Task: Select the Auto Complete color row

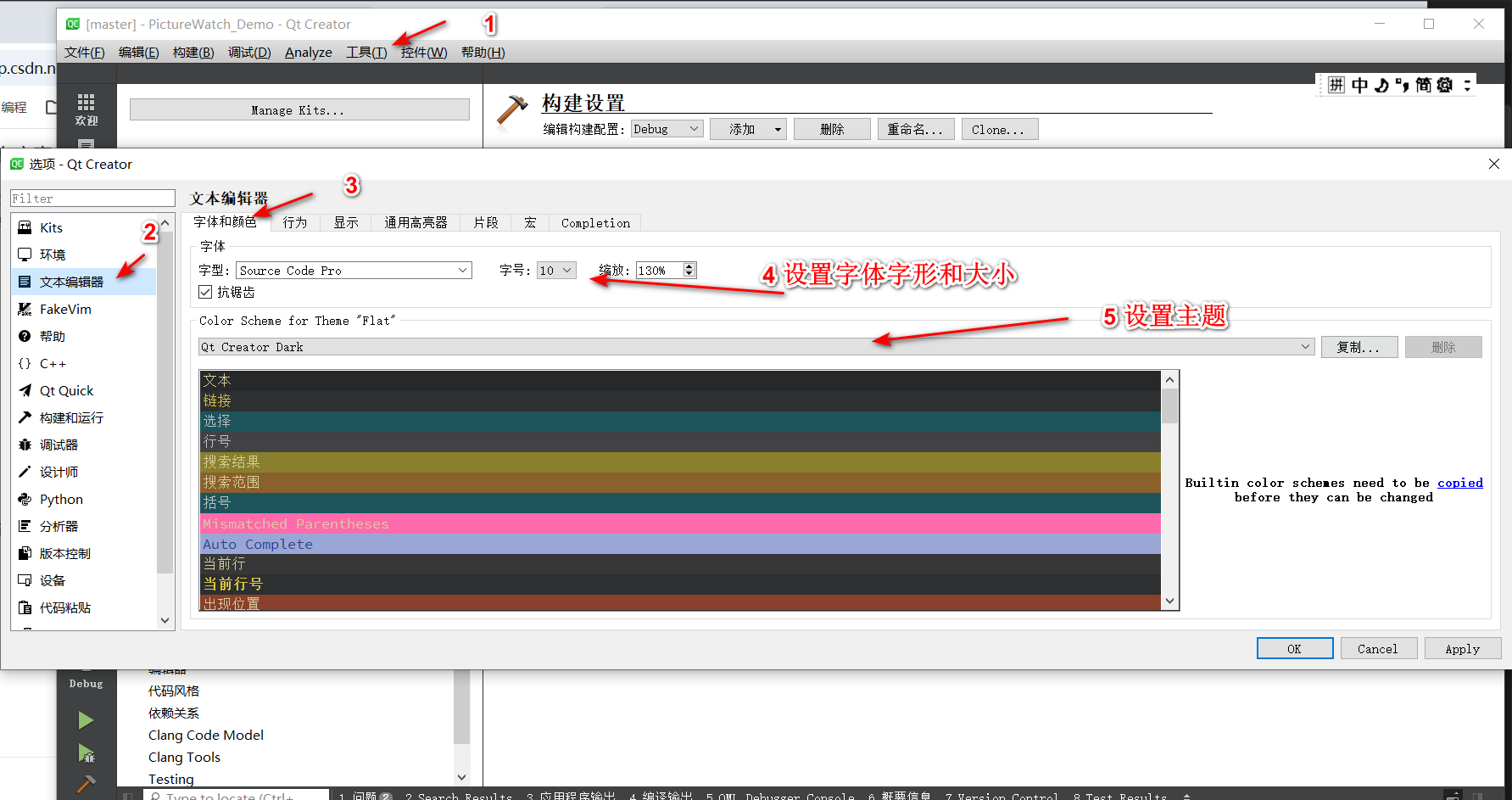Action: (680, 544)
